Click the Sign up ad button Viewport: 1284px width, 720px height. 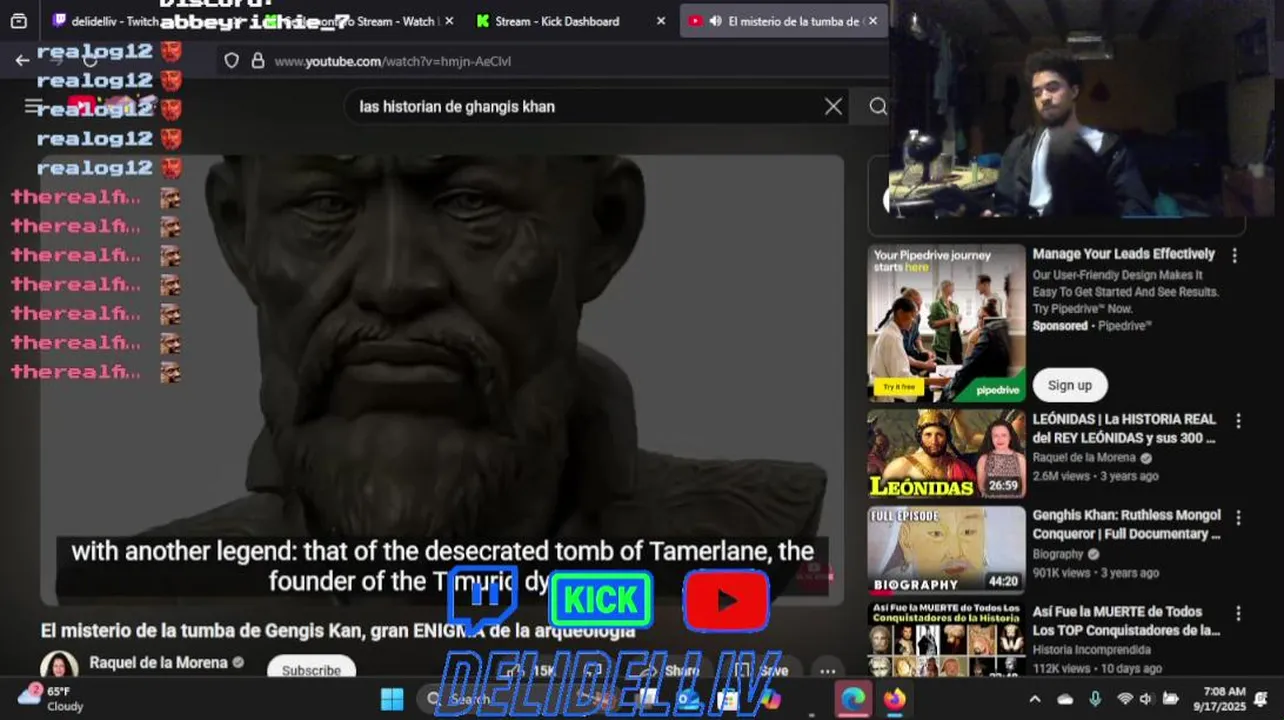[1070, 385]
